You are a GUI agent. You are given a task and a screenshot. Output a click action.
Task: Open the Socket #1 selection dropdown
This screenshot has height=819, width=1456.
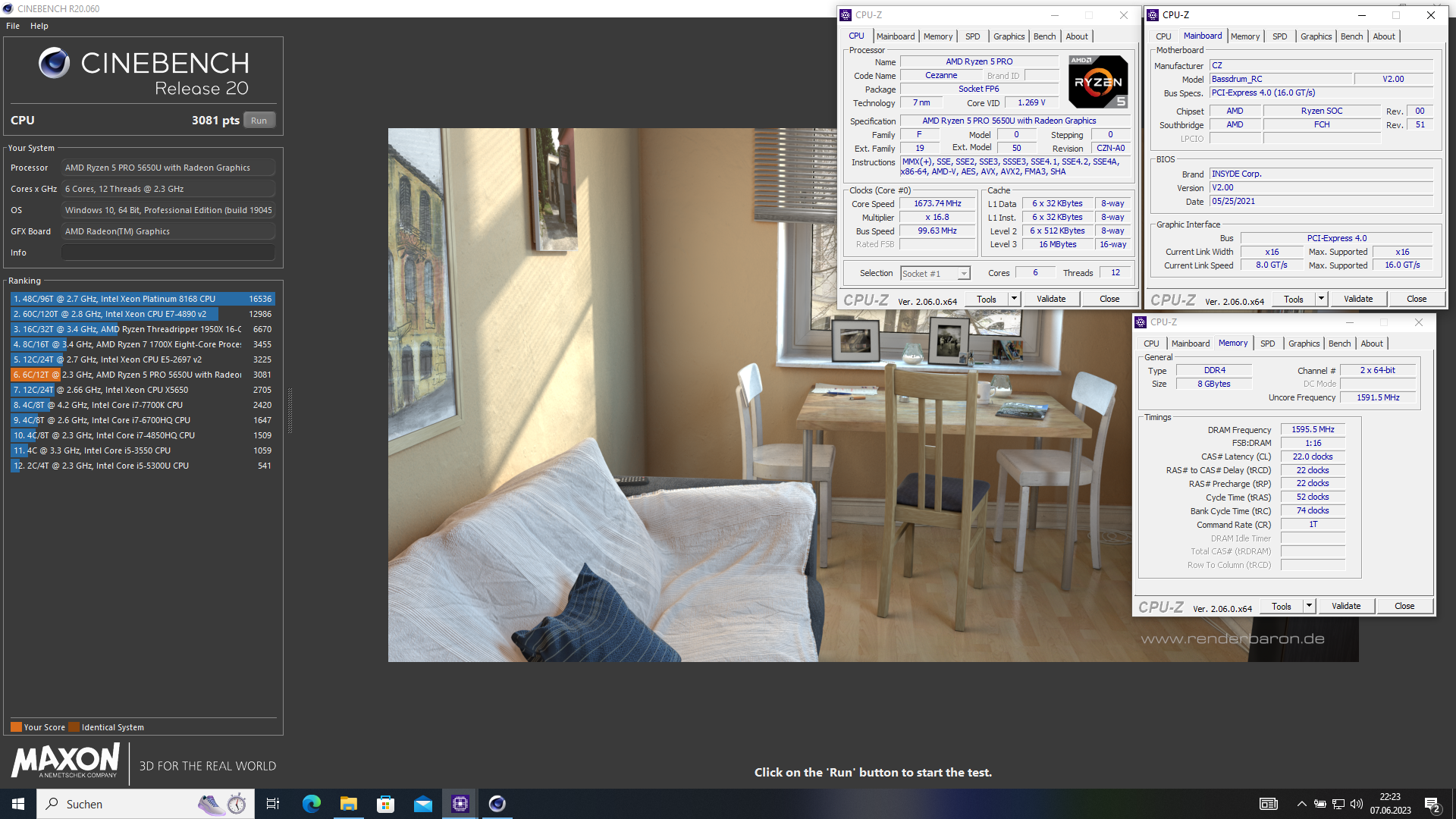pyautogui.click(x=935, y=274)
